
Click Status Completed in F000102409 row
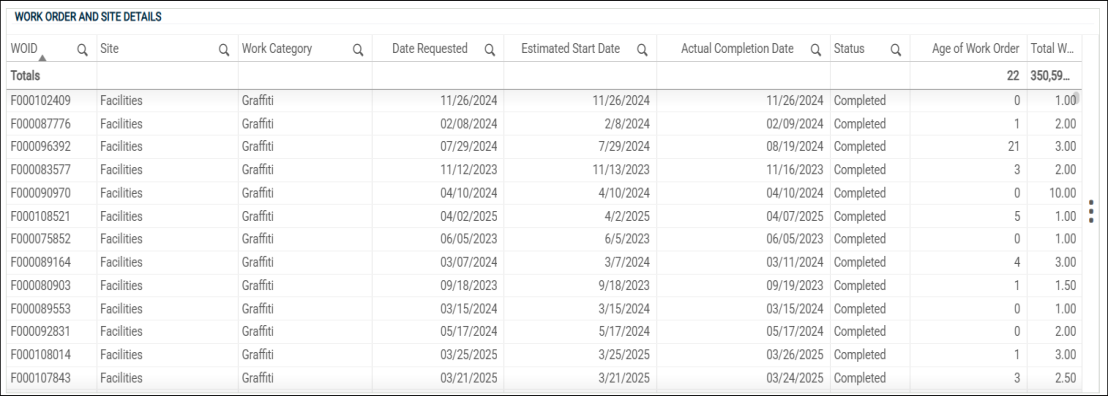[x=859, y=100]
